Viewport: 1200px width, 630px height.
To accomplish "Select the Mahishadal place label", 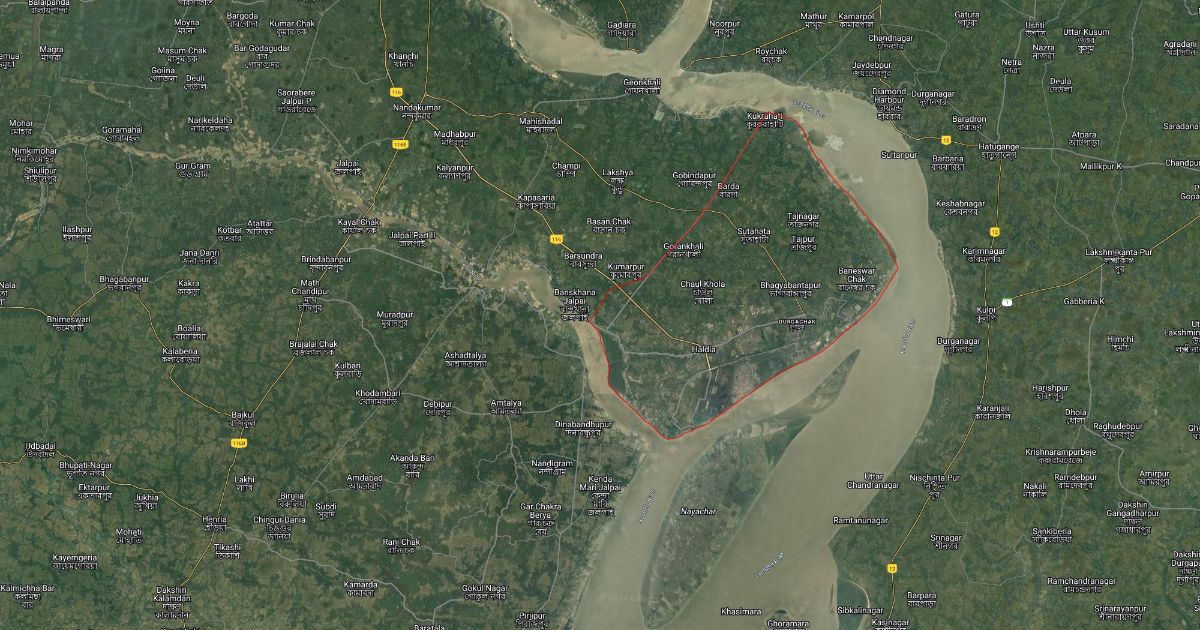I will (x=541, y=120).
